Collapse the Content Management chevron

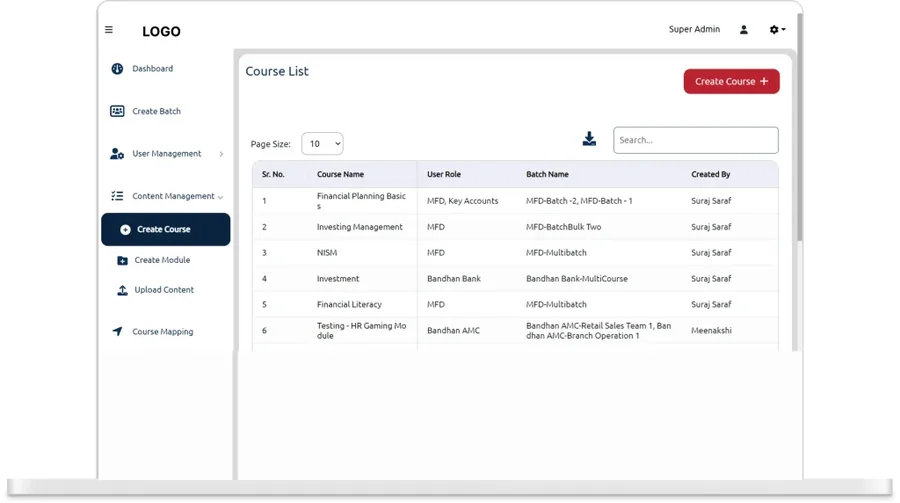[220, 197]
